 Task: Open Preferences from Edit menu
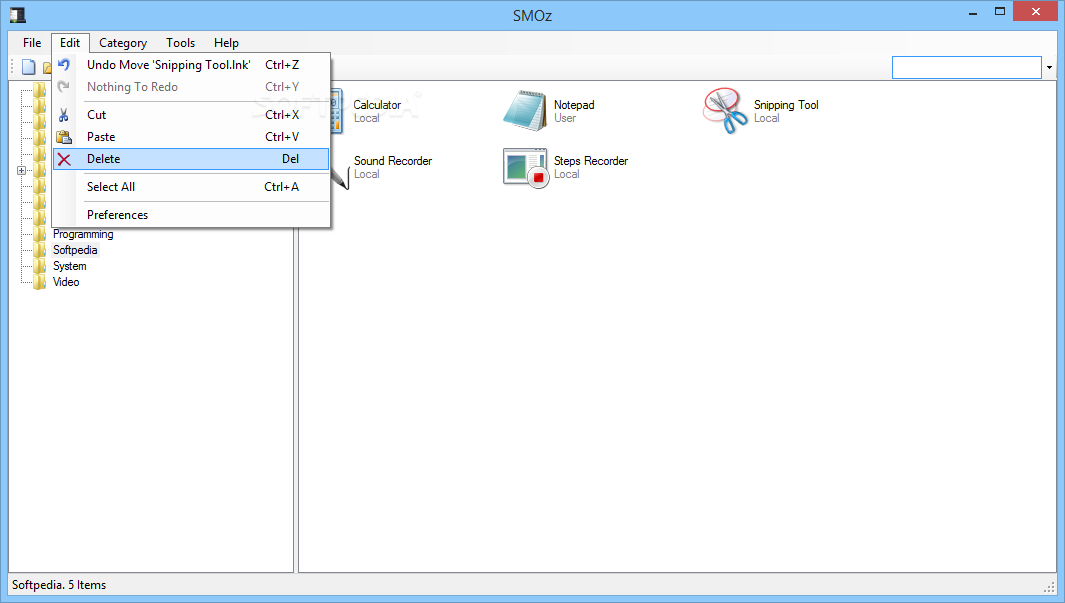click(x=192, y=215)
